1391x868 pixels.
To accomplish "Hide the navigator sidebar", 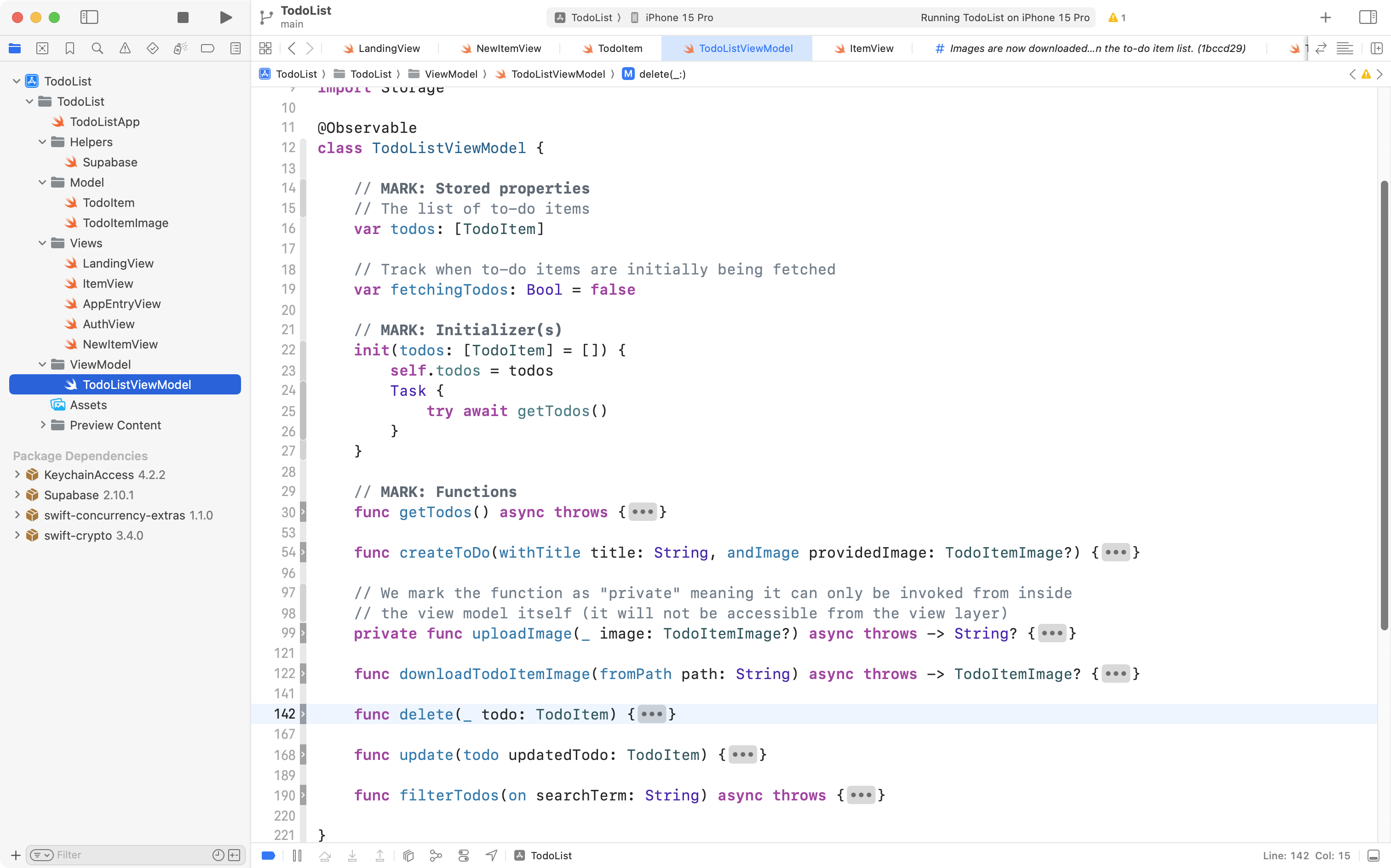I will click(x=90, y=17).
